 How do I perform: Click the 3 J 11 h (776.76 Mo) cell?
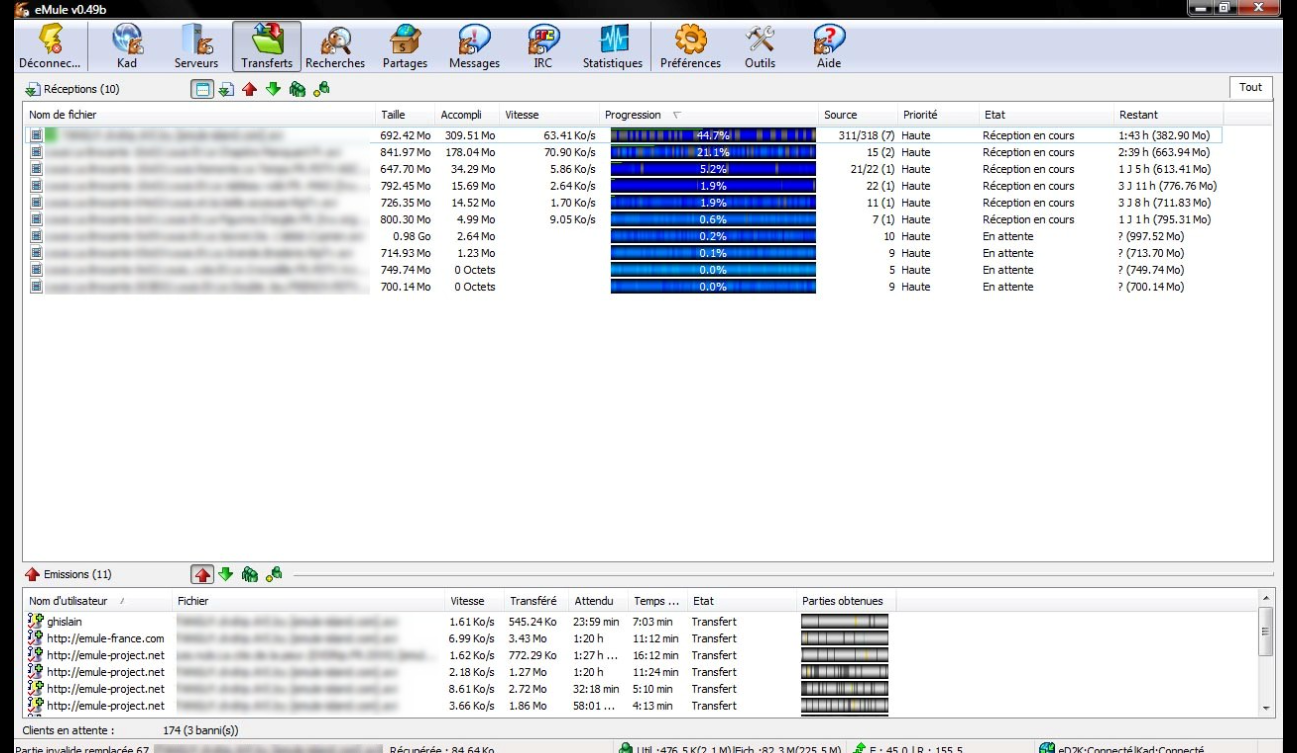[1167, 186]
